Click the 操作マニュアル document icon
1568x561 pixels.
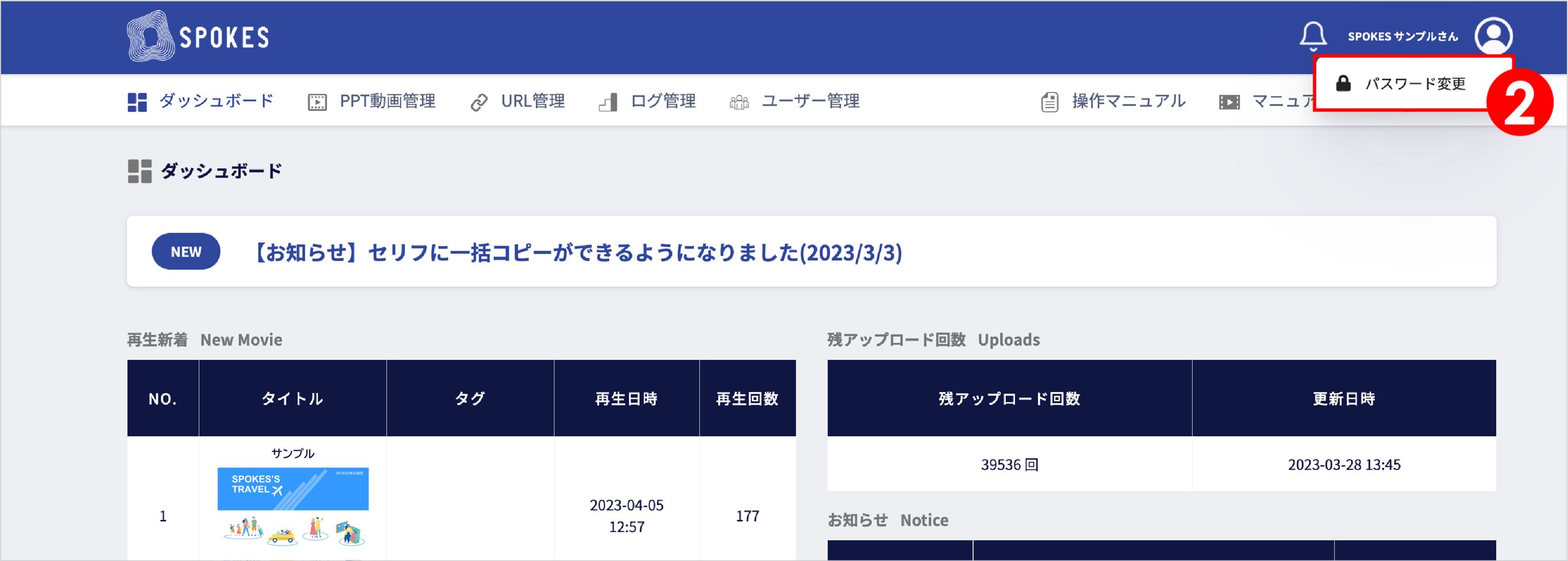click(1050, 102)
